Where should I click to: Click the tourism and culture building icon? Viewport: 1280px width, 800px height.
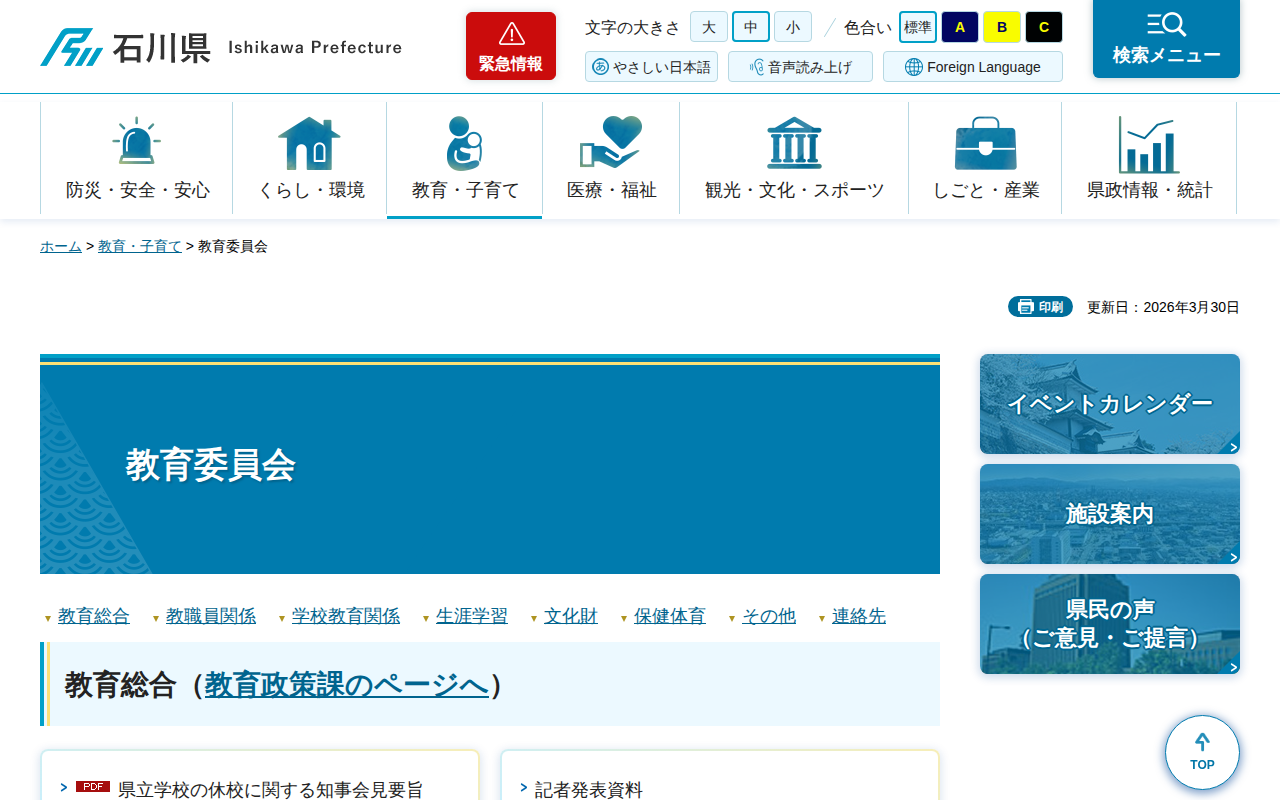coord(794,143)
